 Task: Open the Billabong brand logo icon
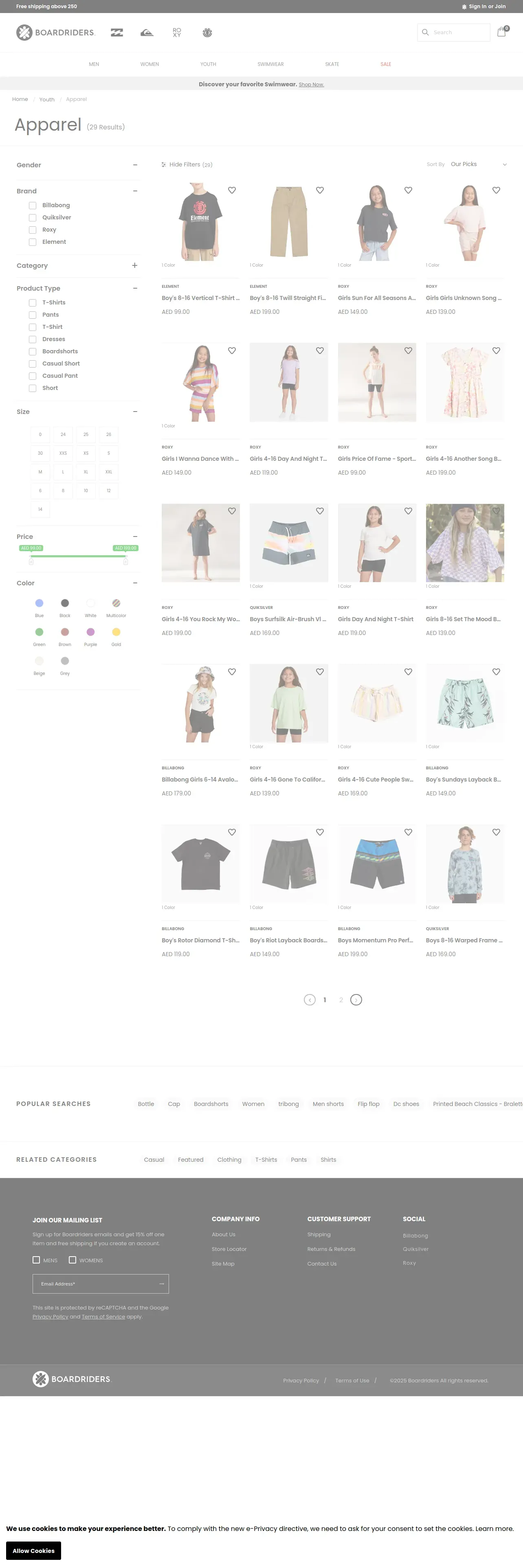pyautogui.click(x=117, y=33)
